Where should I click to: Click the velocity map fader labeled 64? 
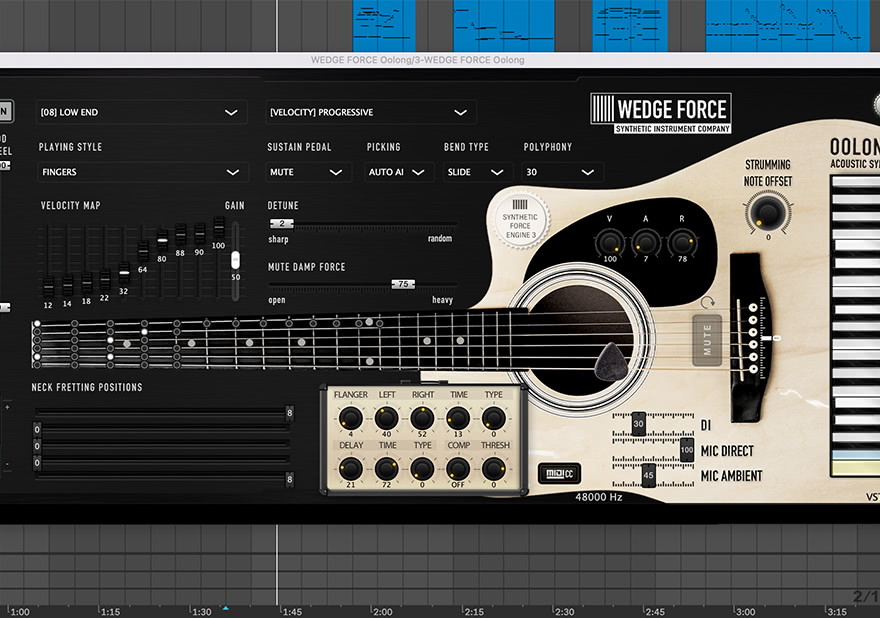pyautogui.click(x=143, y=251)
